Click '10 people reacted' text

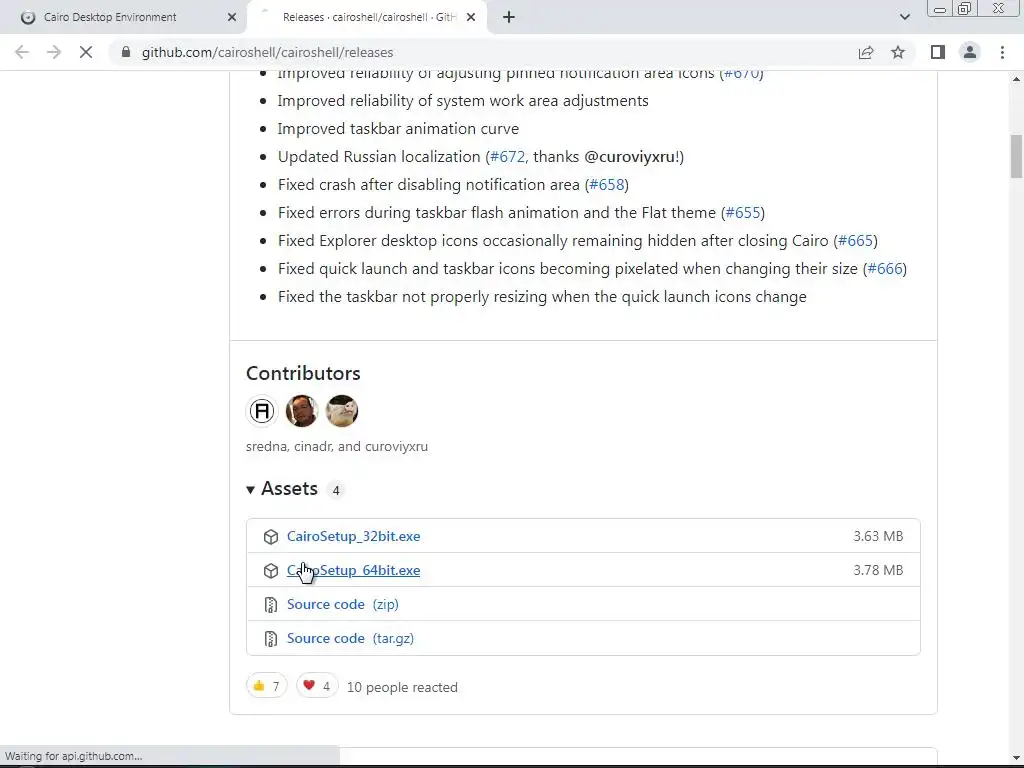pos(402,687)
